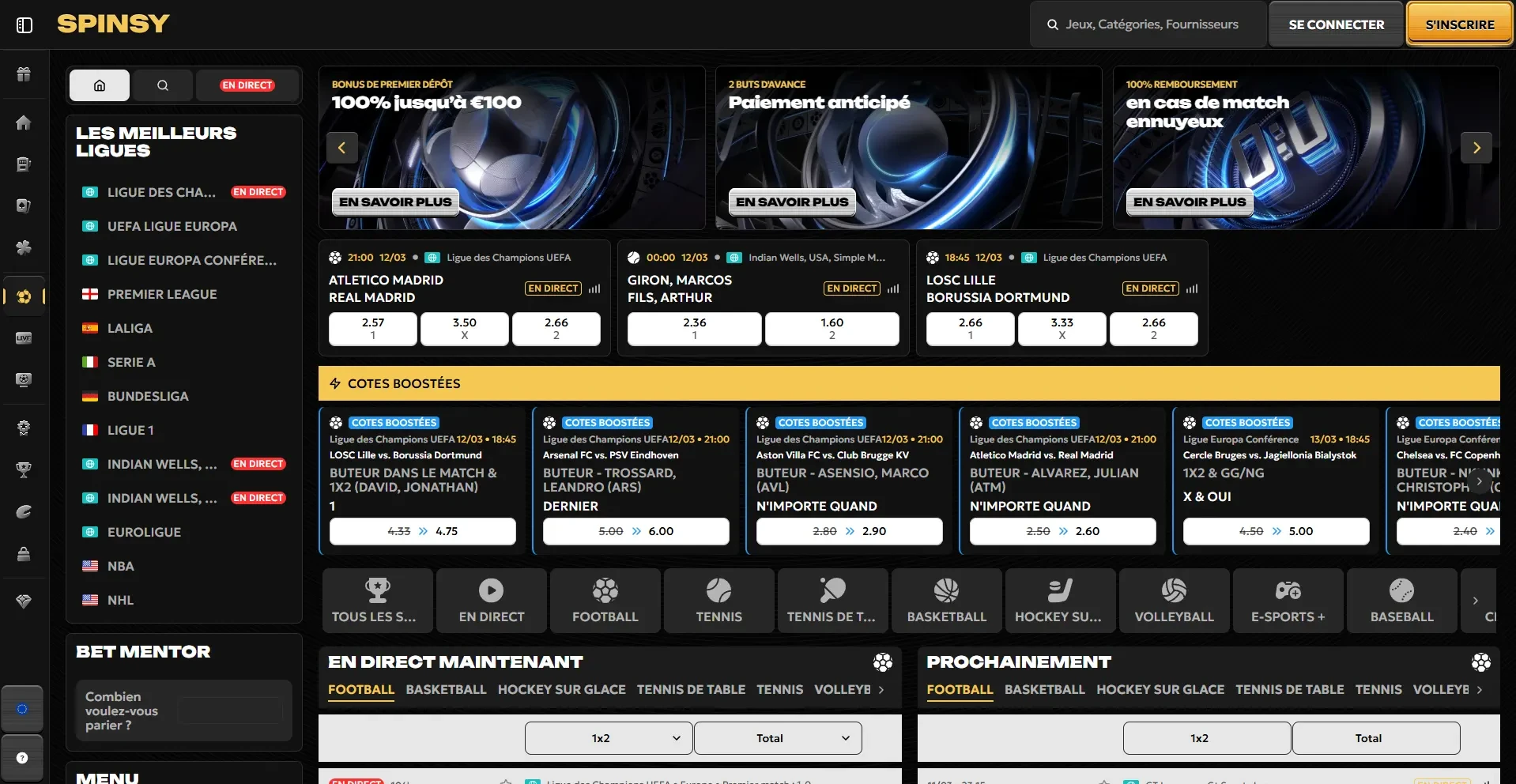The image size is (1516, 784).
Task: Click the S'INSCRIRE button
Action: pos(1458,24)
